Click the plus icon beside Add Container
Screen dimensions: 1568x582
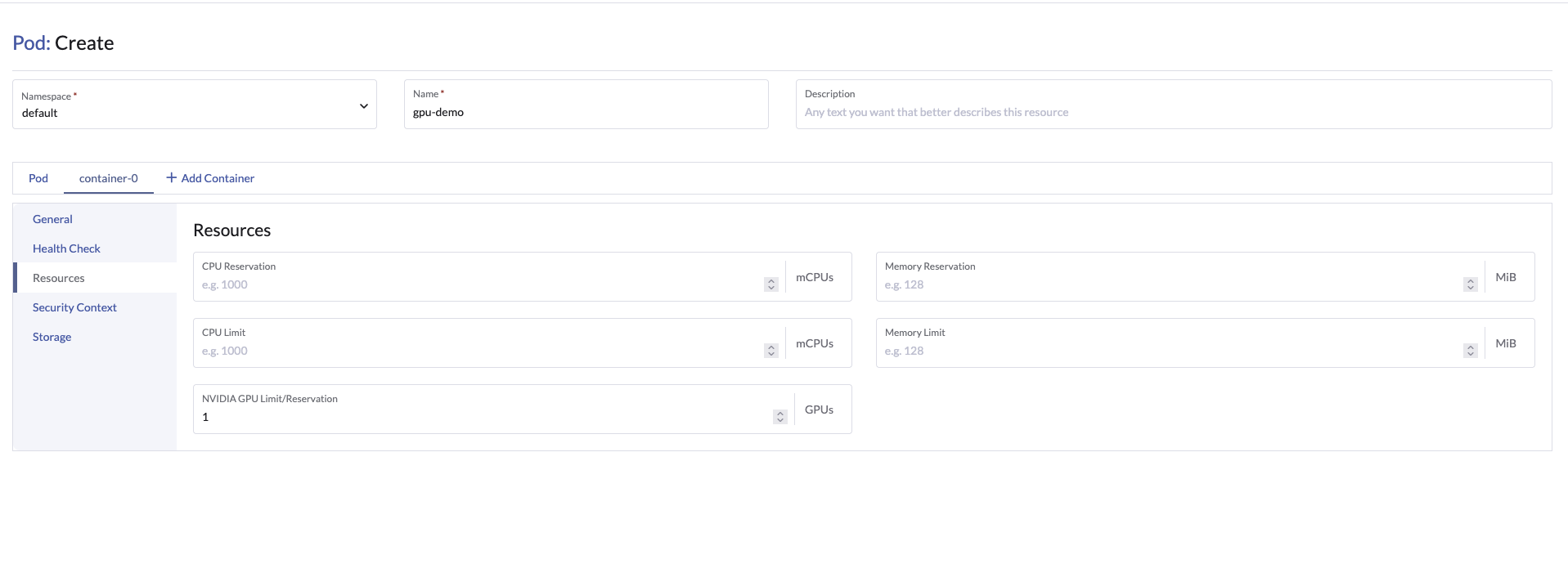[x=172, y=177]
